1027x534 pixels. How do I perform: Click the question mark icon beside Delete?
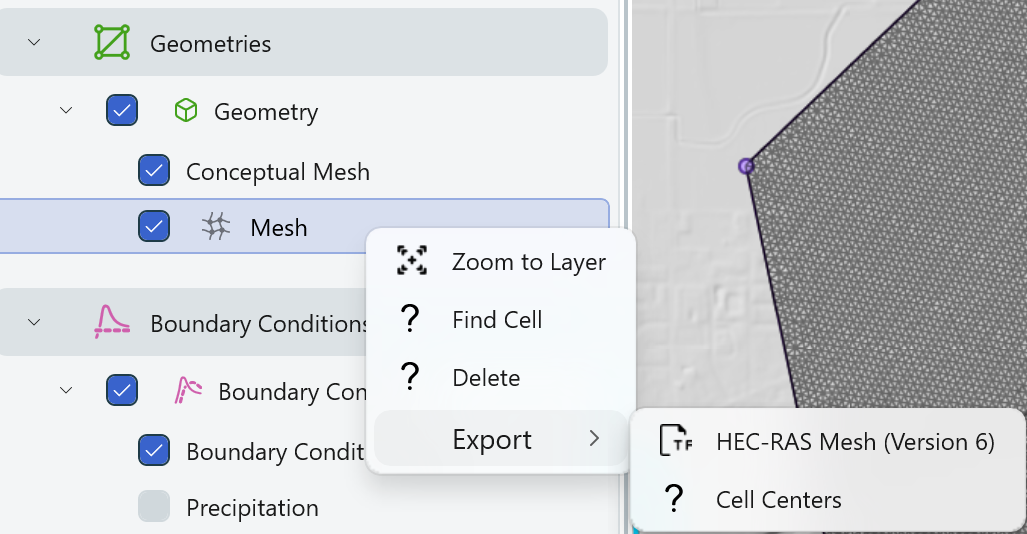pyautogui.click(x=410, y=378)
